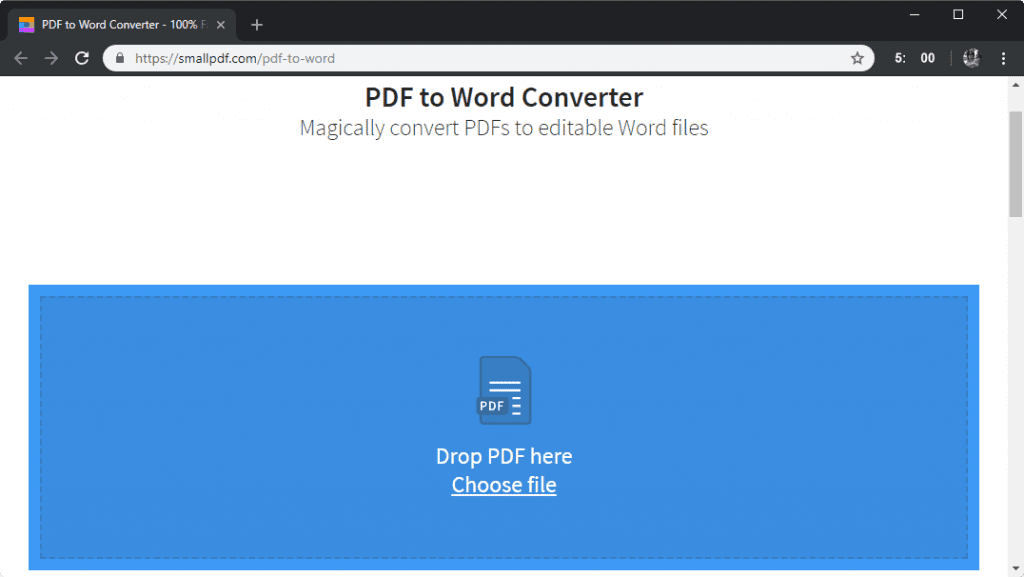Click the 'Drop PDF here' text

504,456
